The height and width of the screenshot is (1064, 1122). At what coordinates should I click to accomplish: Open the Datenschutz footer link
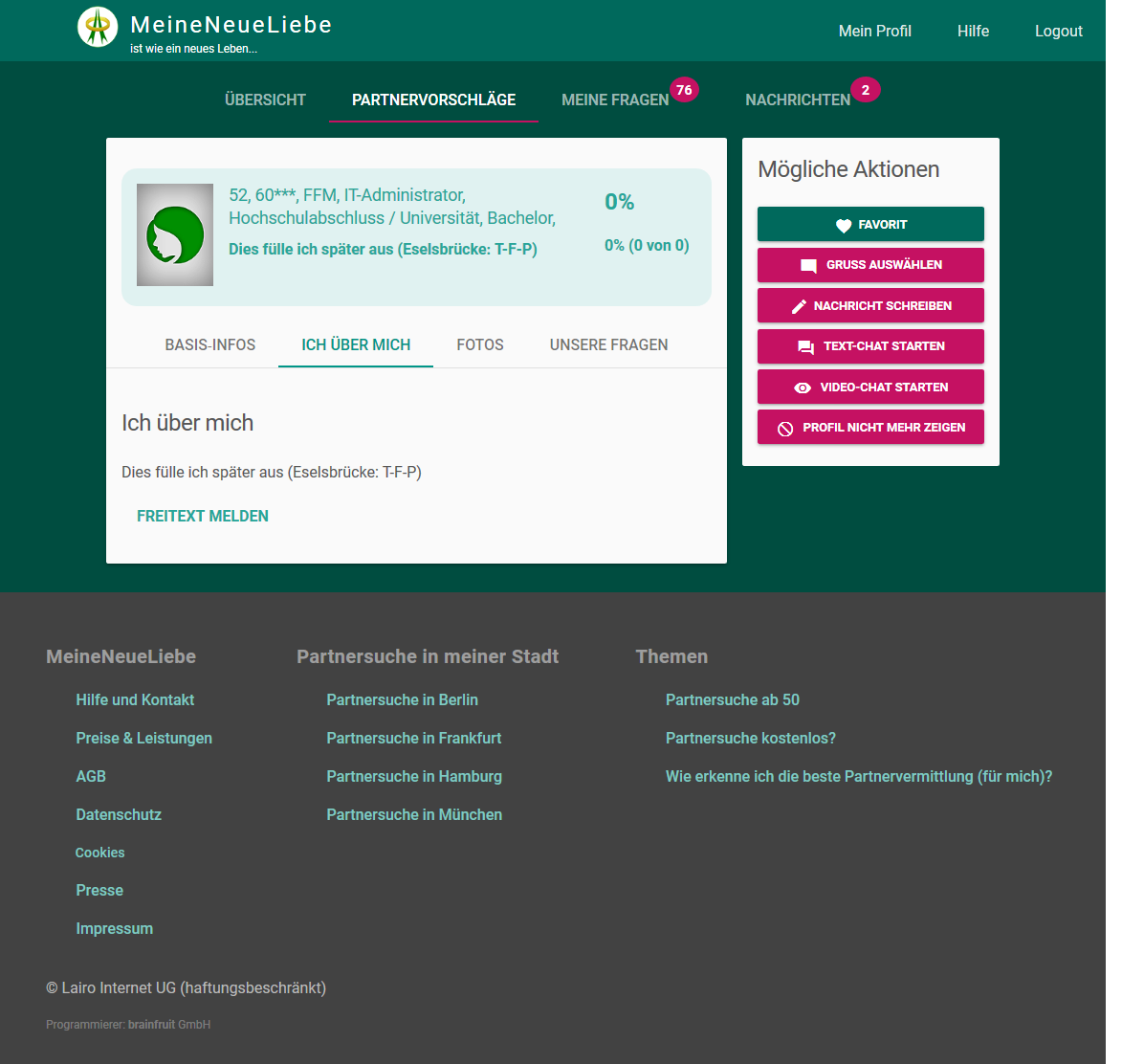point(119,814)
